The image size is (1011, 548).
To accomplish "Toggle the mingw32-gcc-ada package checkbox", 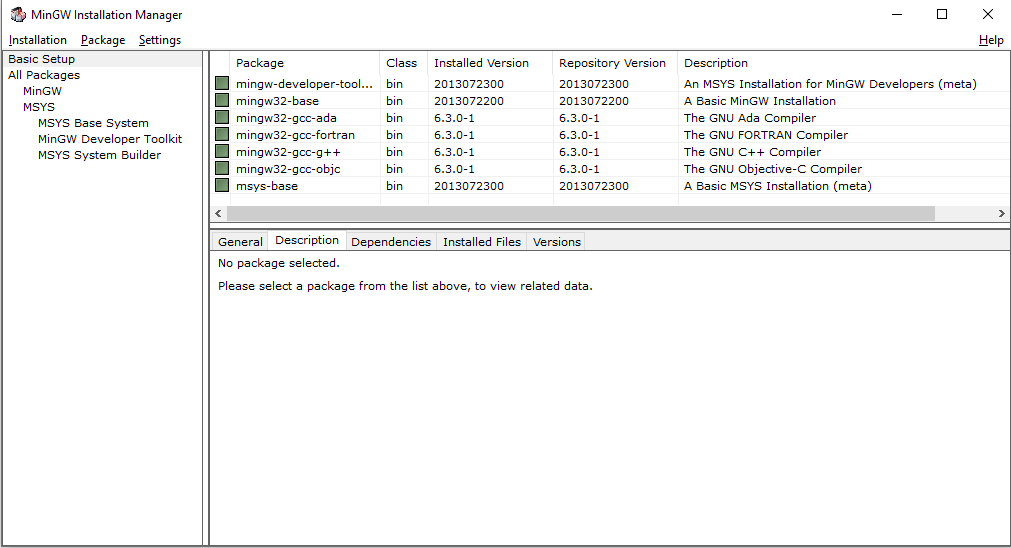I will pos(222,117).
